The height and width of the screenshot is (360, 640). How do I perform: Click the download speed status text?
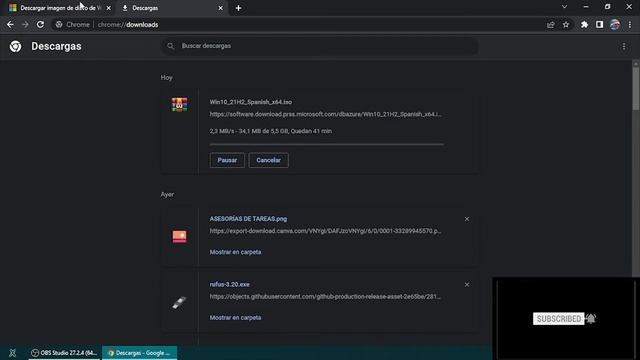271,131
